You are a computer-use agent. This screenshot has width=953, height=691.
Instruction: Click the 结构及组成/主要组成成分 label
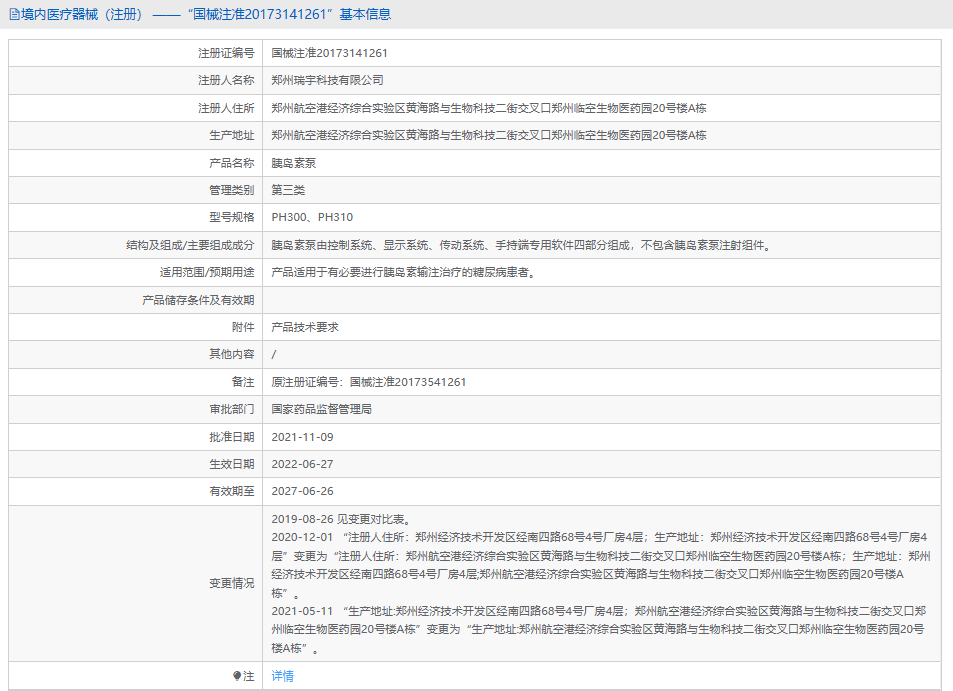coord(190,245)
